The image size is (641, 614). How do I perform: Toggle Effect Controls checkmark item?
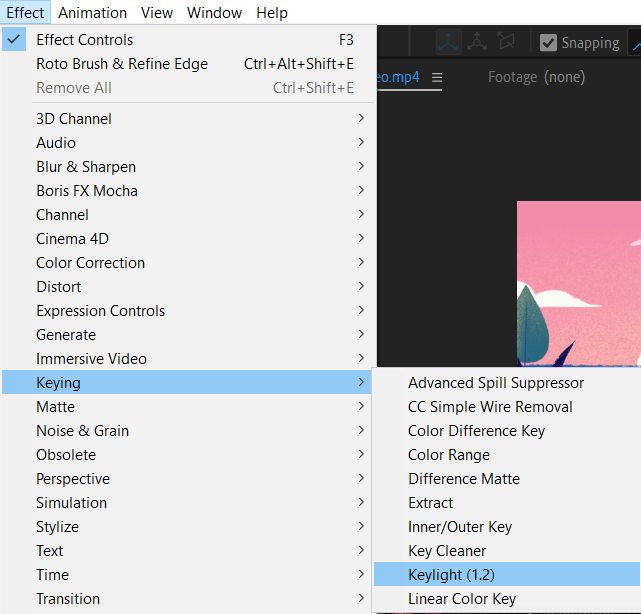click(x=85, y=40)
